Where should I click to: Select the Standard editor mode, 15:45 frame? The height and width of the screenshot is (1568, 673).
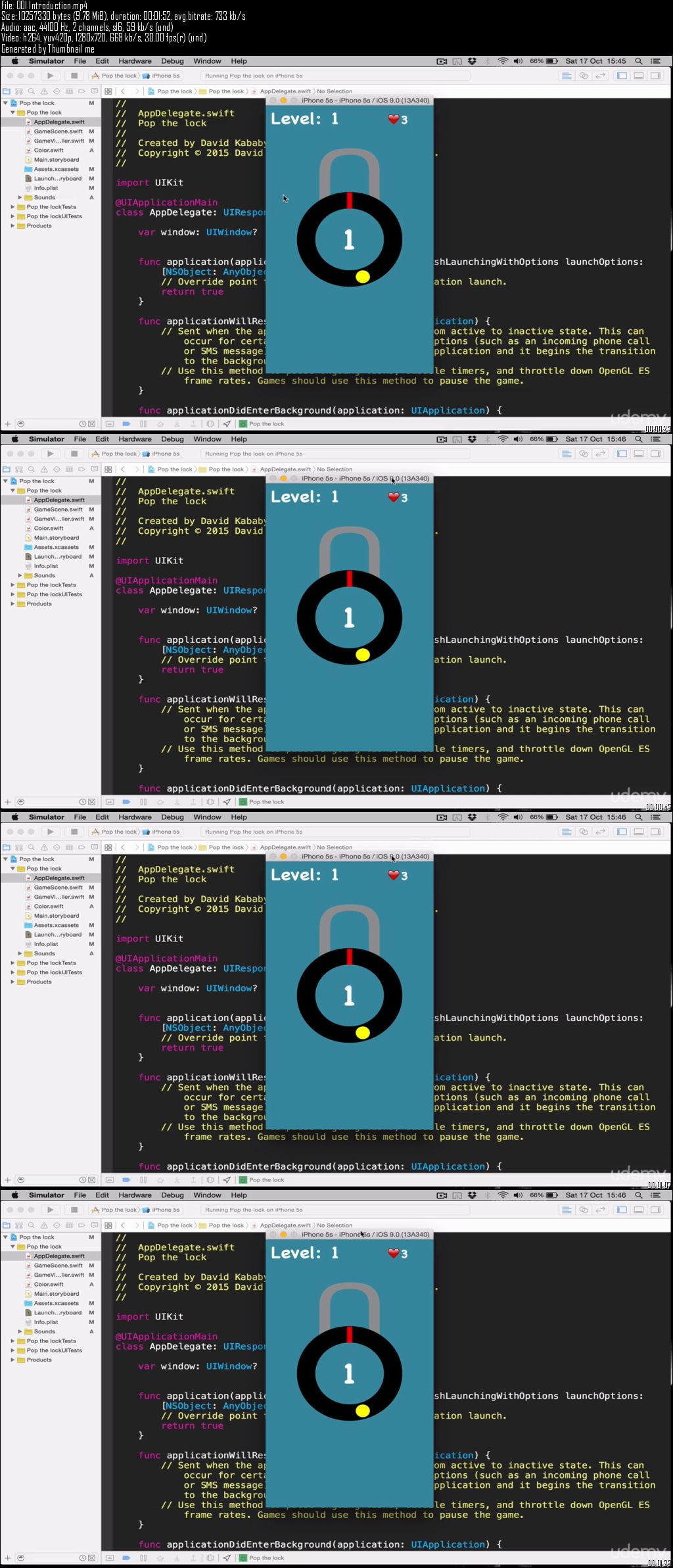[x=567, y=76]
